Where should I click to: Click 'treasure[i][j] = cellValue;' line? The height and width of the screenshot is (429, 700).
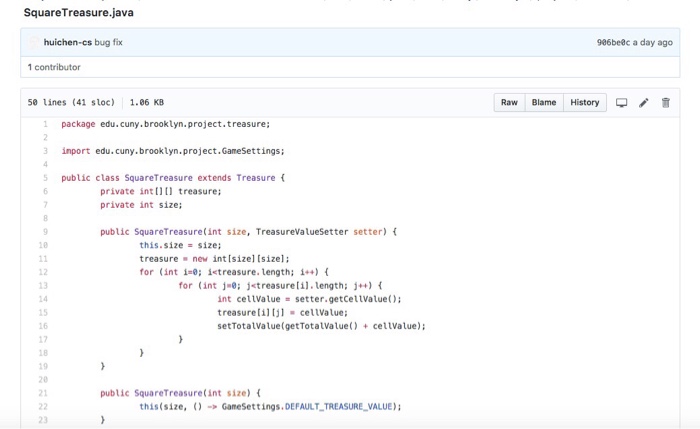pyautogui.click(x=283, y=312)
